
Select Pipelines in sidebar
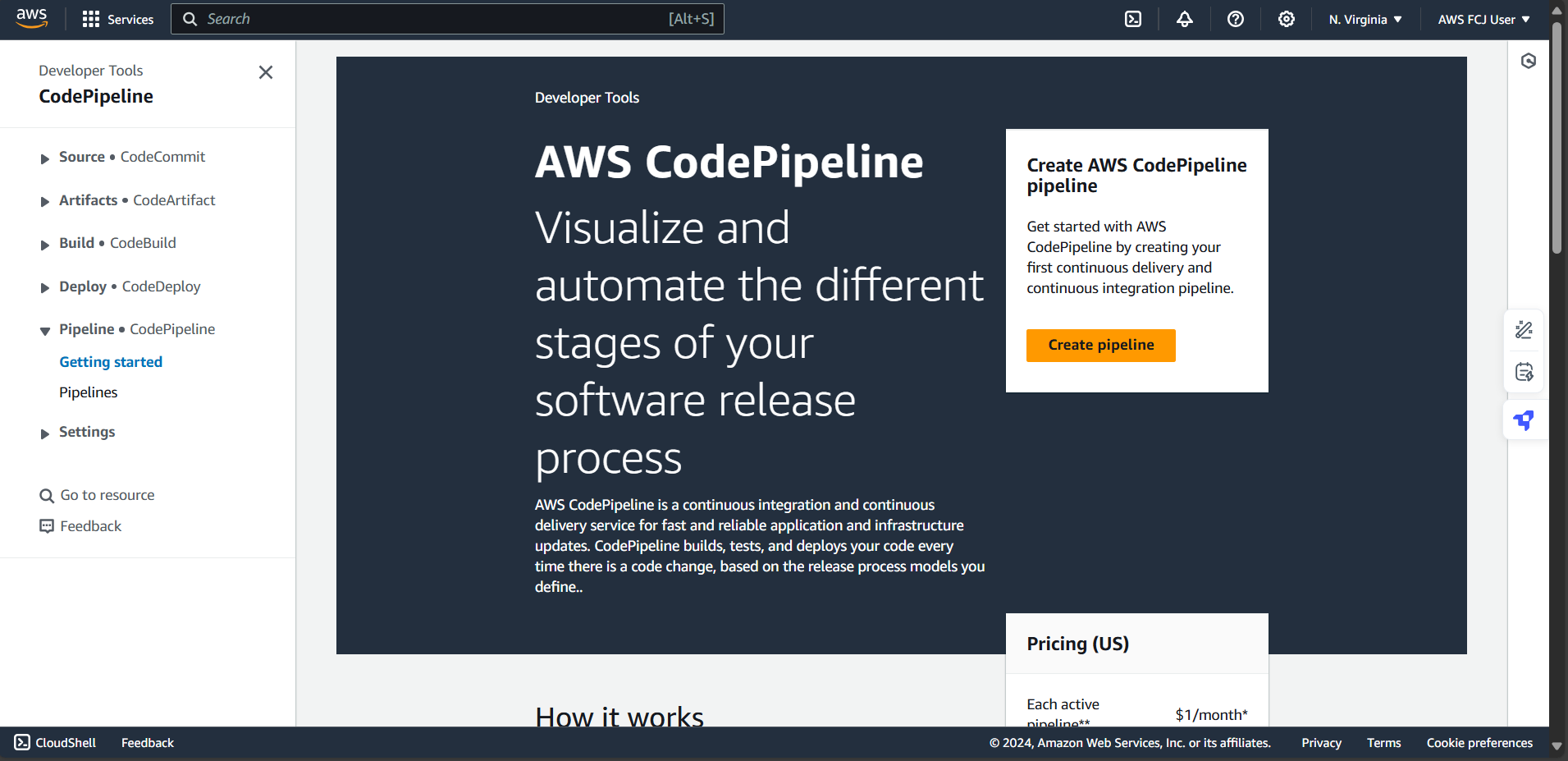click(89, 392)
